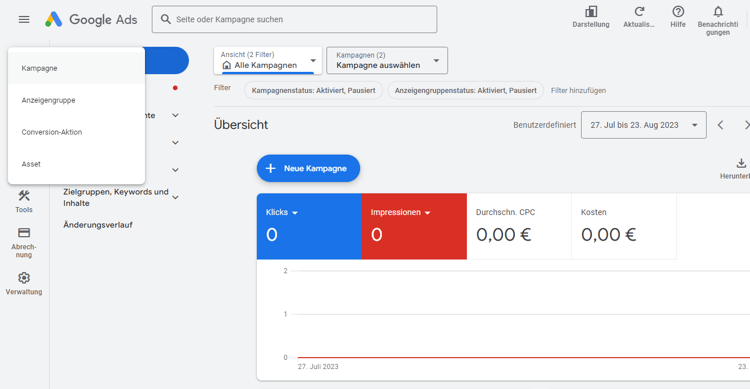Click Filter hinzufügen
This screenshot has height=389, width=750.
(x=578, y=90)
